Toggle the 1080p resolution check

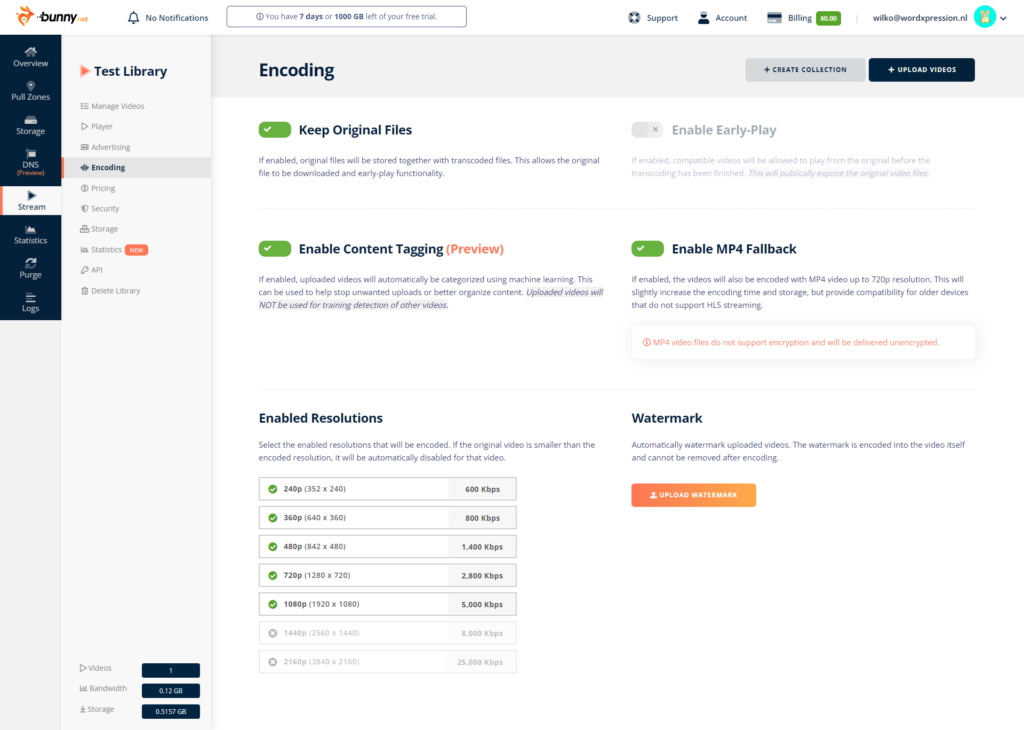click(x=273, y=604)
